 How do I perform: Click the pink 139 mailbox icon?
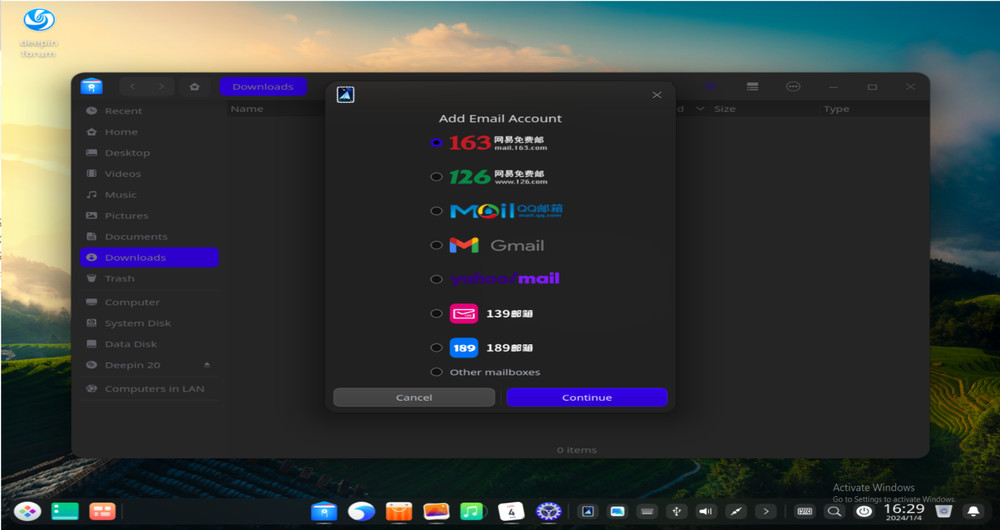[464, 313]
